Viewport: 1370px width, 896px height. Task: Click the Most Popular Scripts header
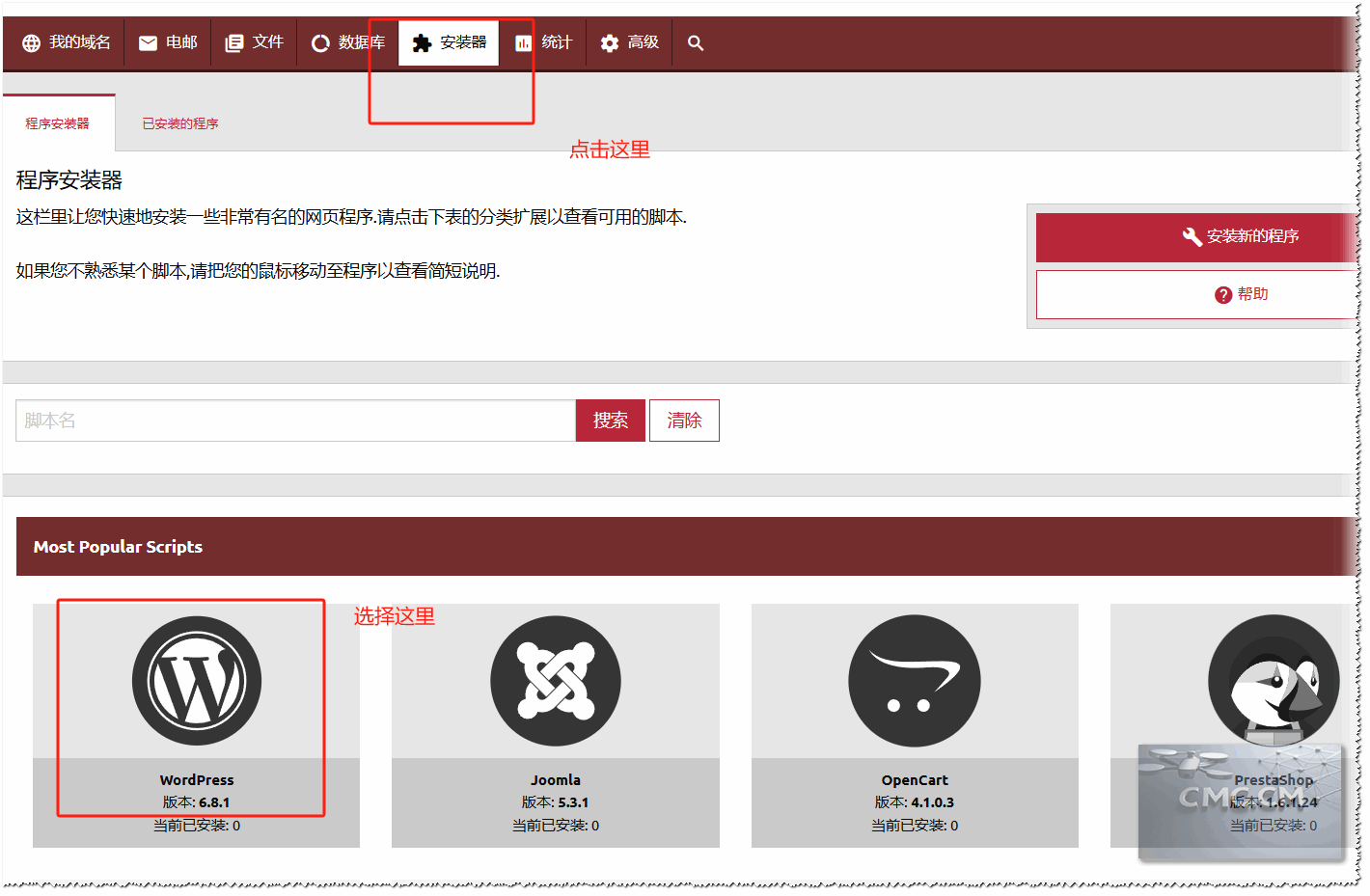[685, 547]
